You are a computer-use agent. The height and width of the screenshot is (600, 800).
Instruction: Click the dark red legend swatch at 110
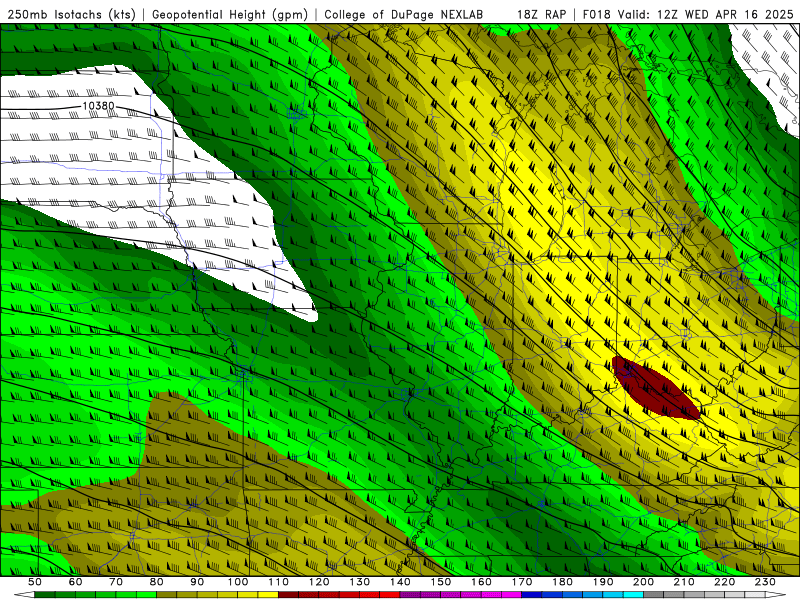(288, 595)
